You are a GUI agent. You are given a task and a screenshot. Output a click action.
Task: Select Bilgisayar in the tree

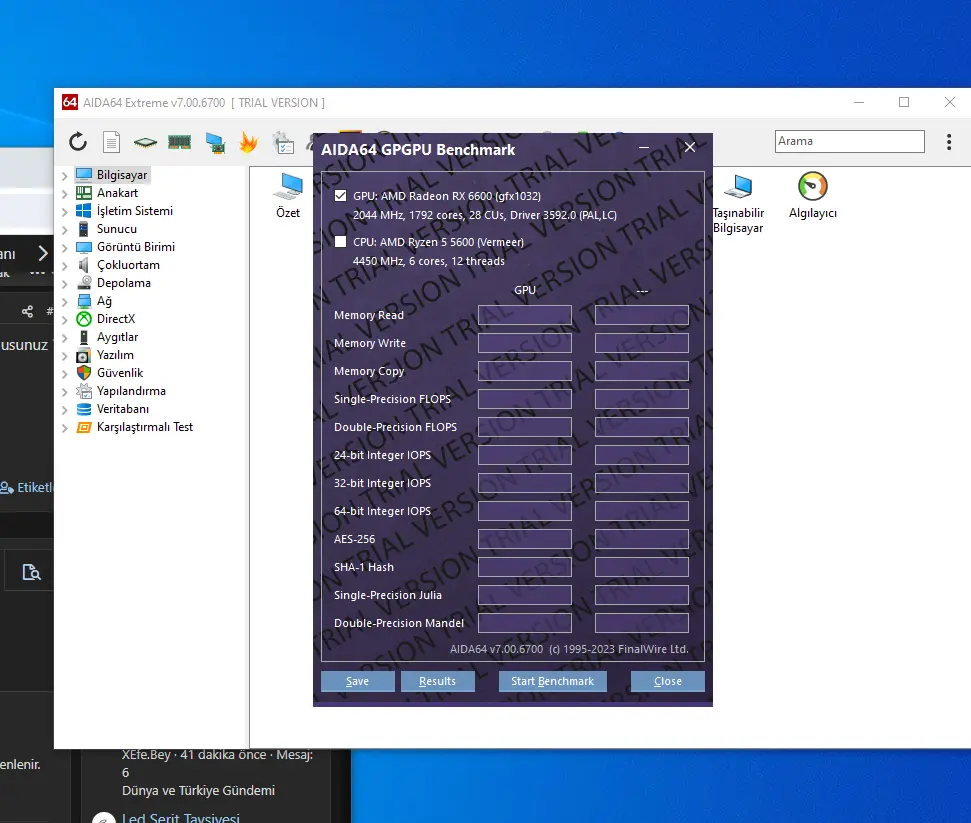[122, 175]
